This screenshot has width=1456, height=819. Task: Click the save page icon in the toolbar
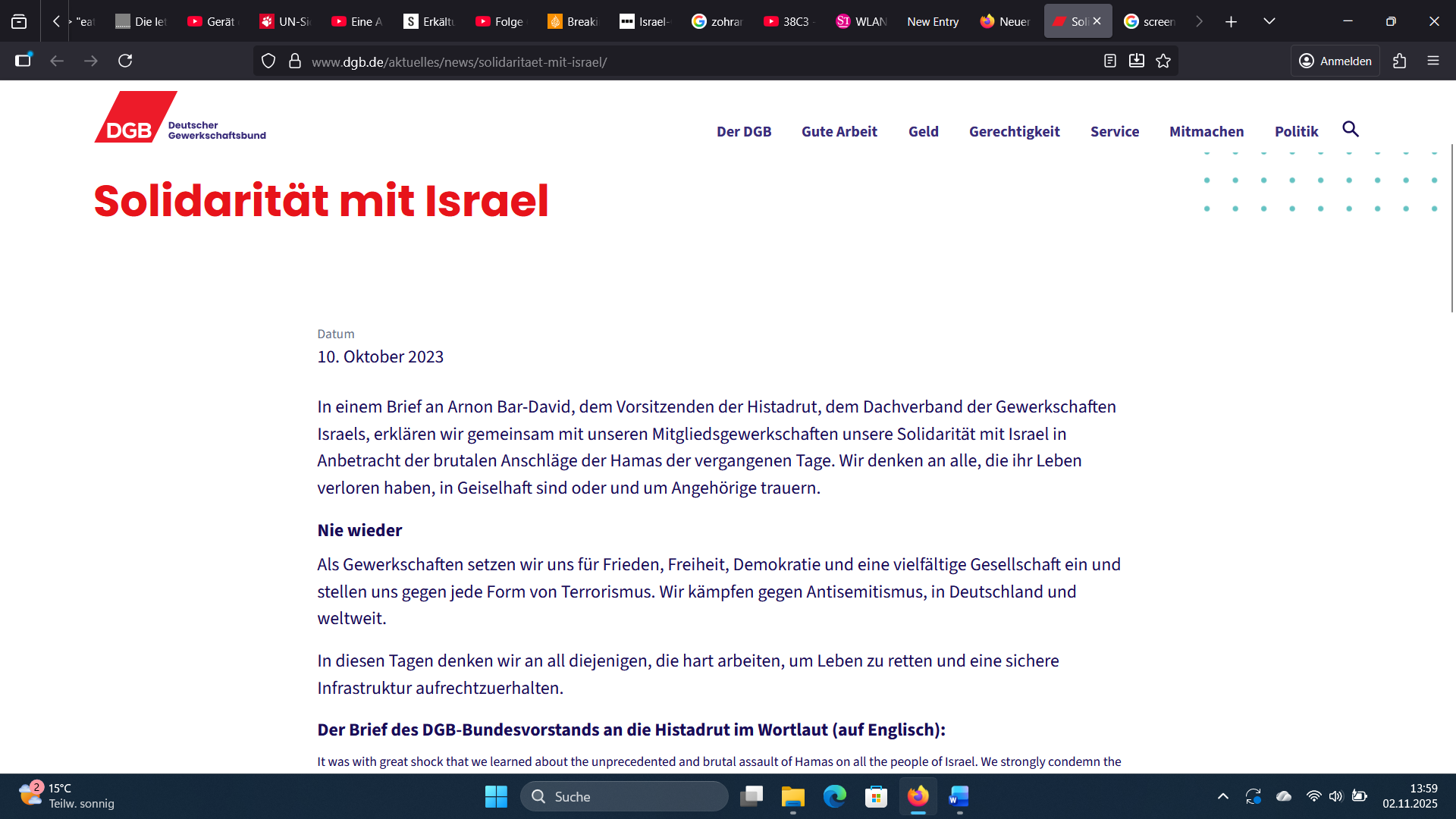pyautogui.click(x=1137, y=61)
